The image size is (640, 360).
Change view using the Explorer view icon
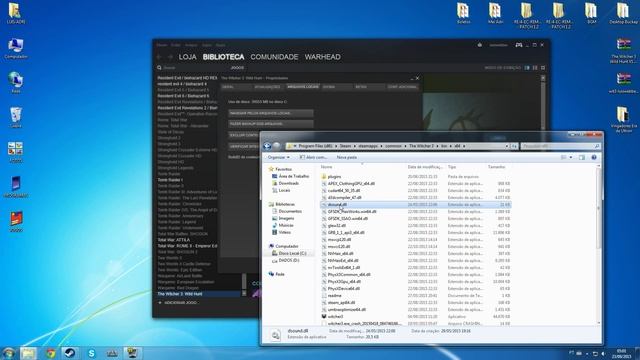coord(564,157)
